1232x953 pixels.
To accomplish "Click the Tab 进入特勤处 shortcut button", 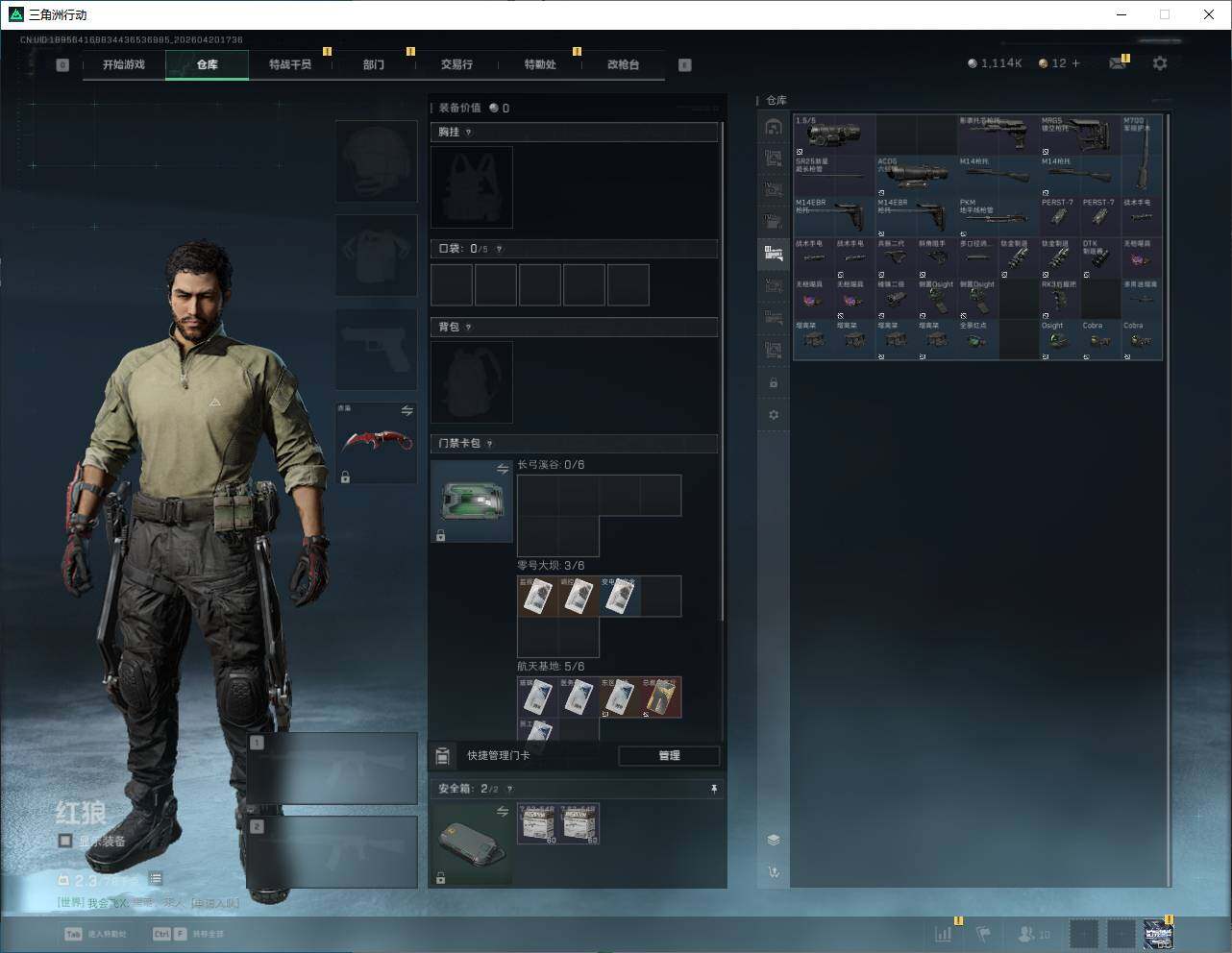I will [x=95, y=934].
